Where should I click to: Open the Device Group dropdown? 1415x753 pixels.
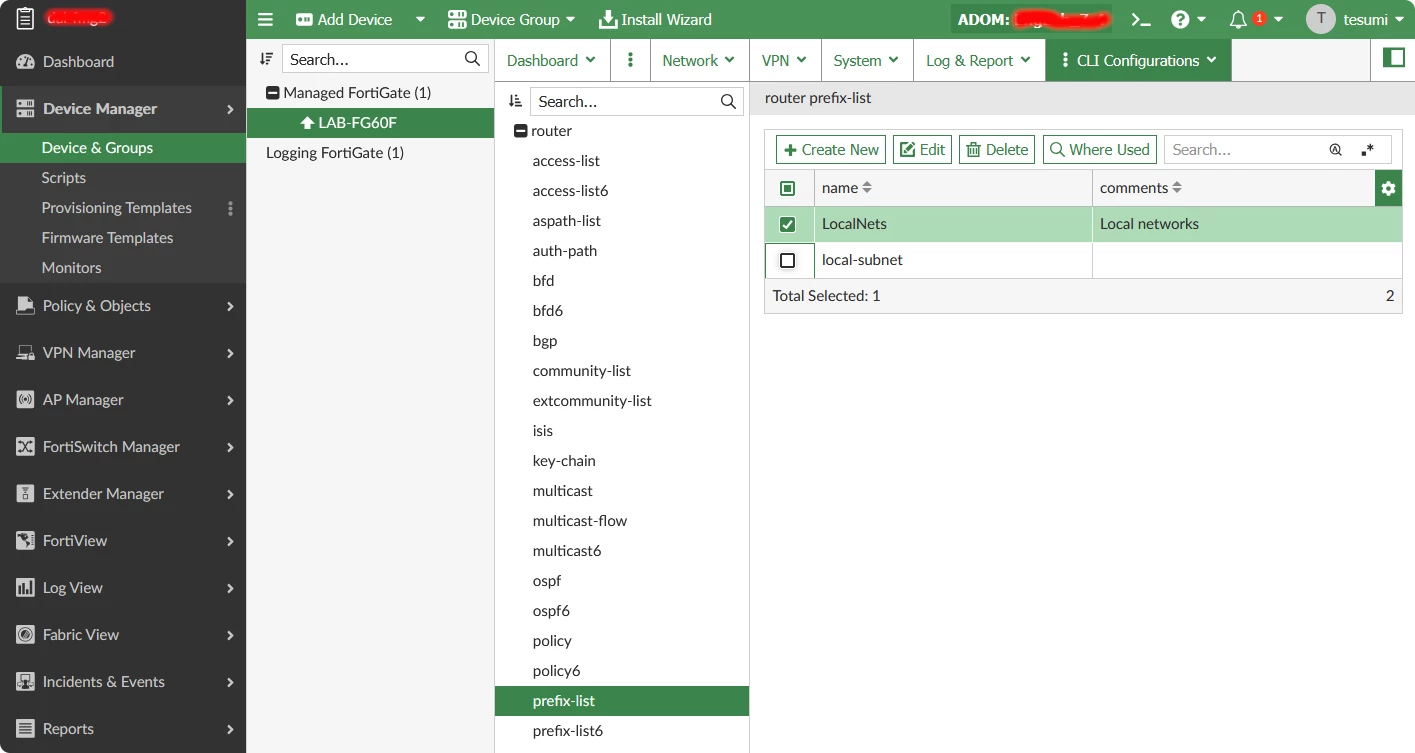point(511,20)
